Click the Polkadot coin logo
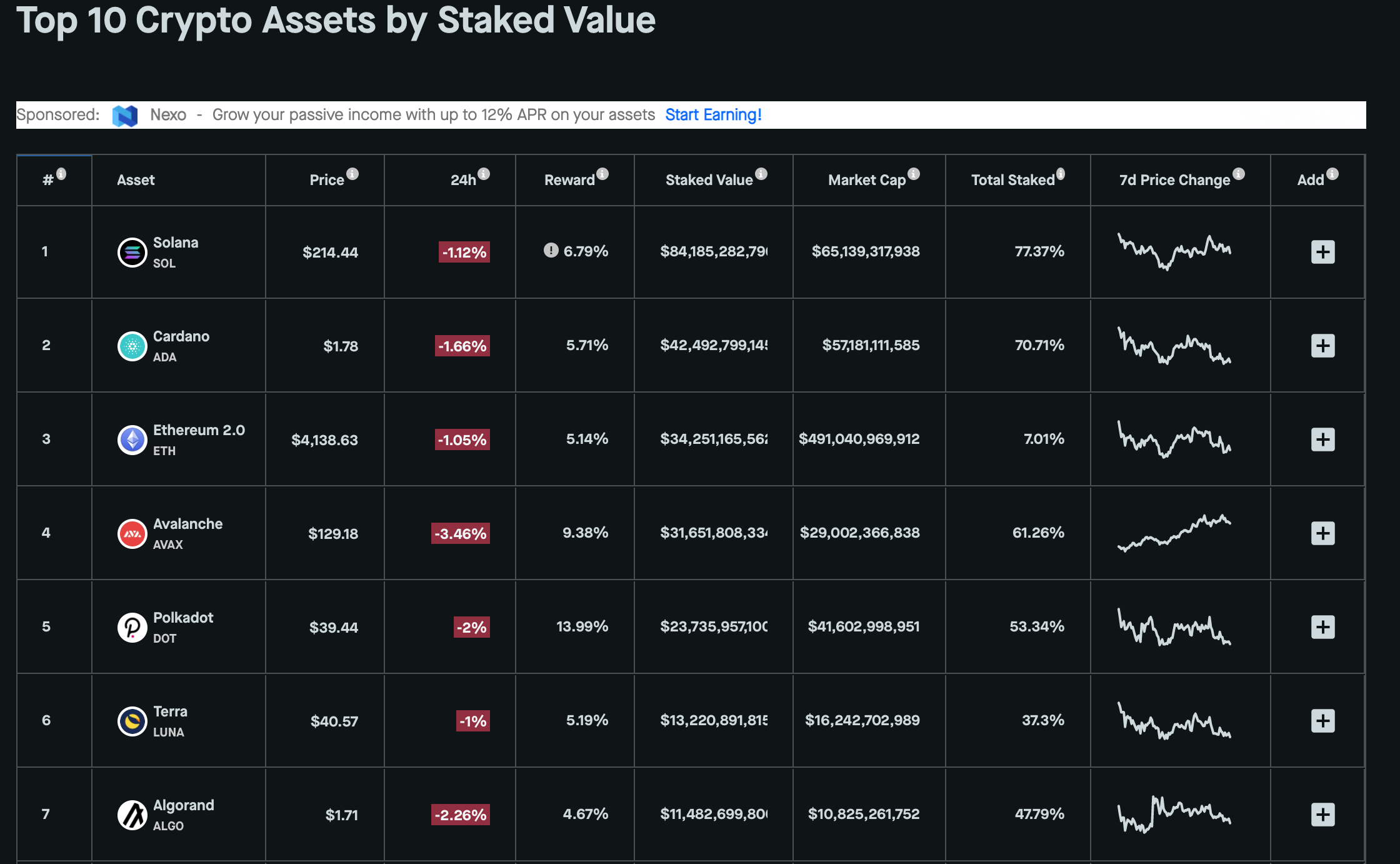The width and height of the screenshot is (1400, 864). pyautogui.click(x=132, y=628)
